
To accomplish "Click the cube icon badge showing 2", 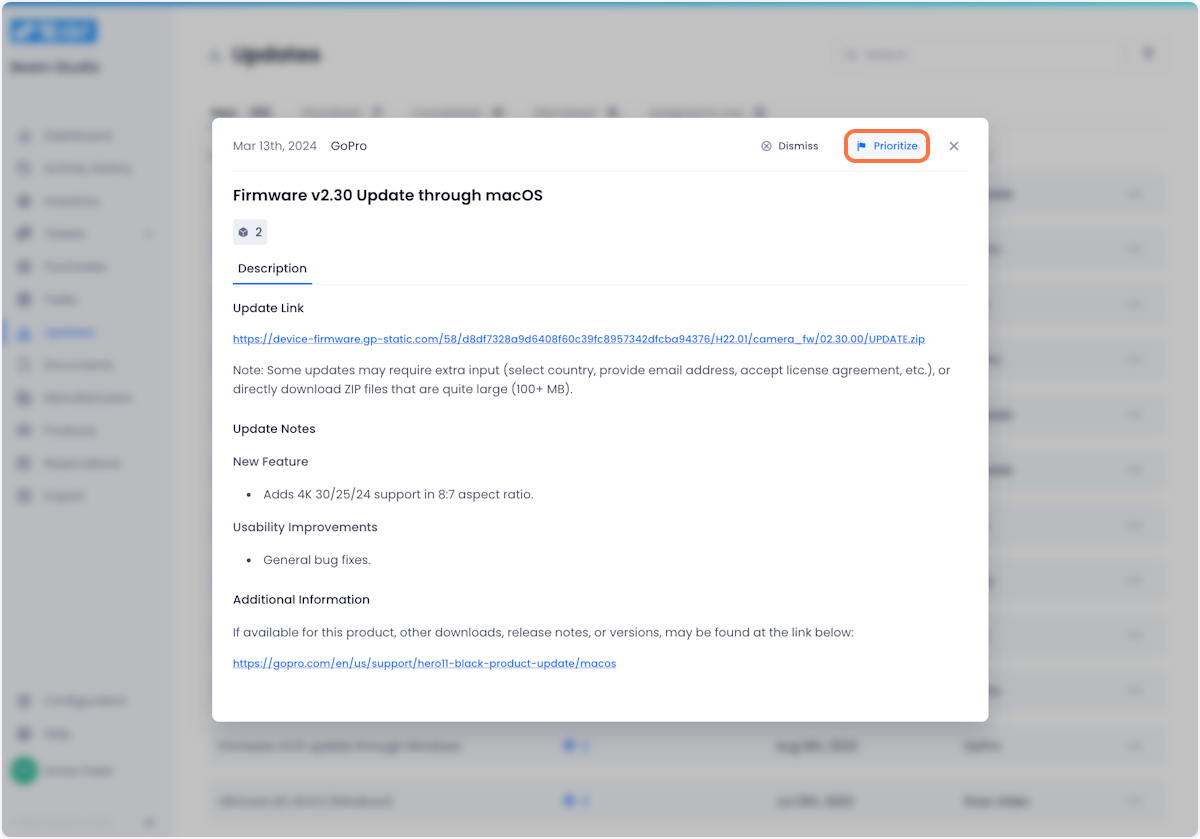I will (x=250, y=232).
